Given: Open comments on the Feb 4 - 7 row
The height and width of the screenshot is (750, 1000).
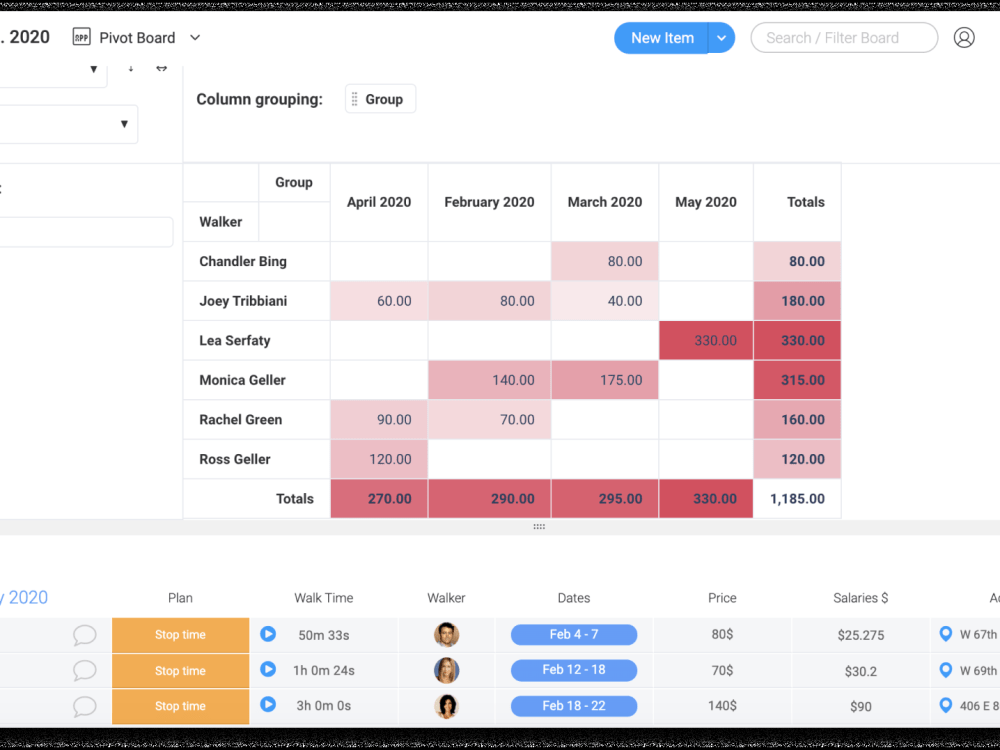Looking at the screenshot, I should pyautogui.click(x=84, y=635).
